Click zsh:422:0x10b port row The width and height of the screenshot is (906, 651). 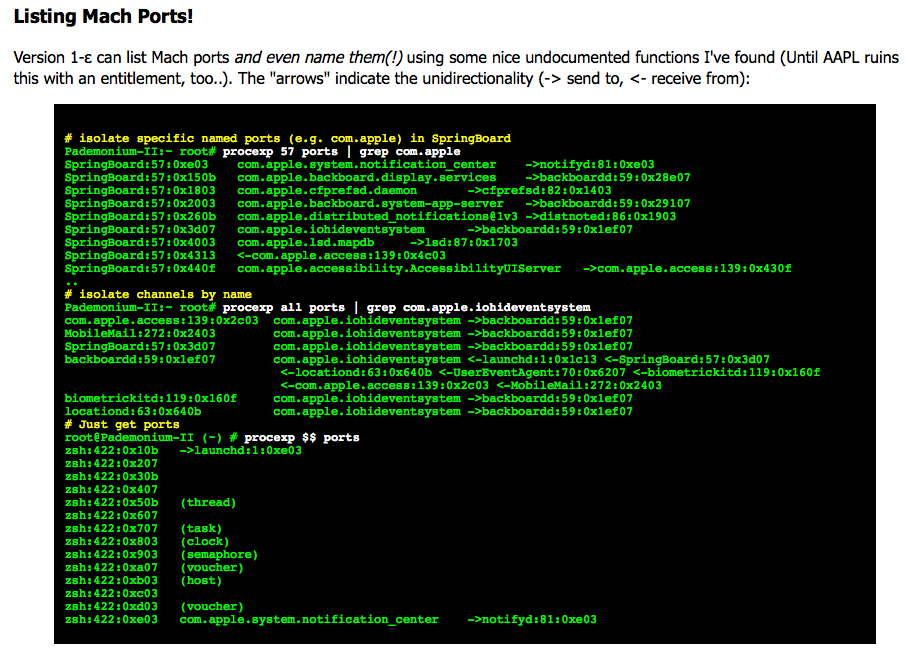coord(183,451)
